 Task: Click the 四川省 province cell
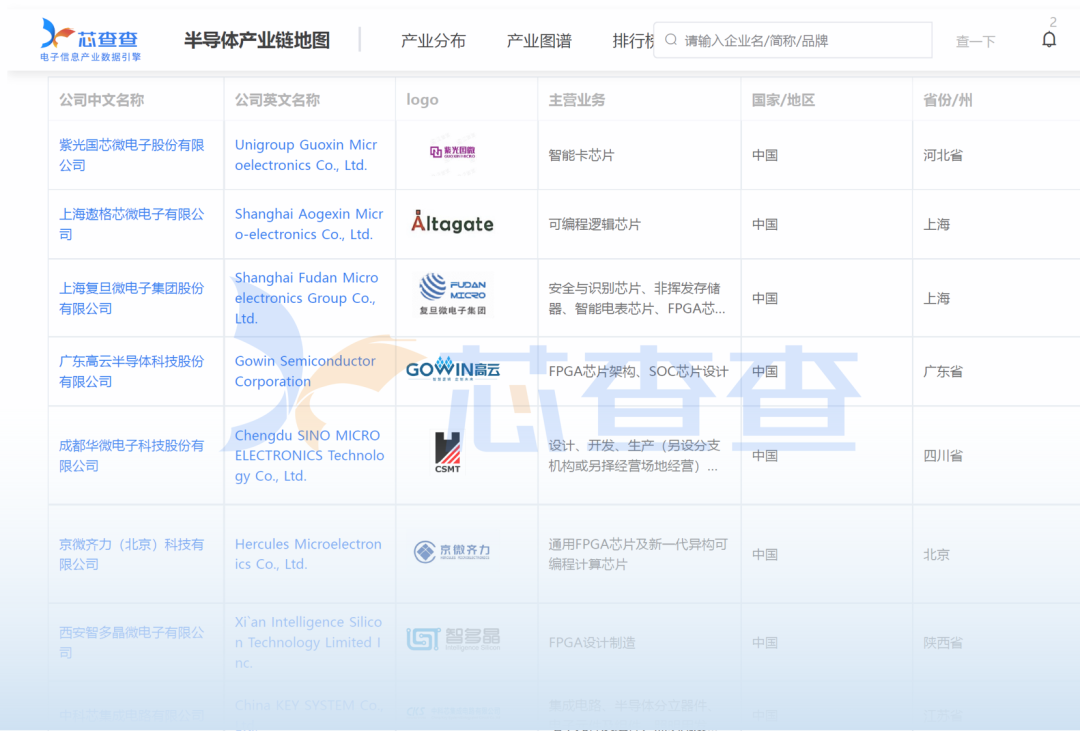943,455
